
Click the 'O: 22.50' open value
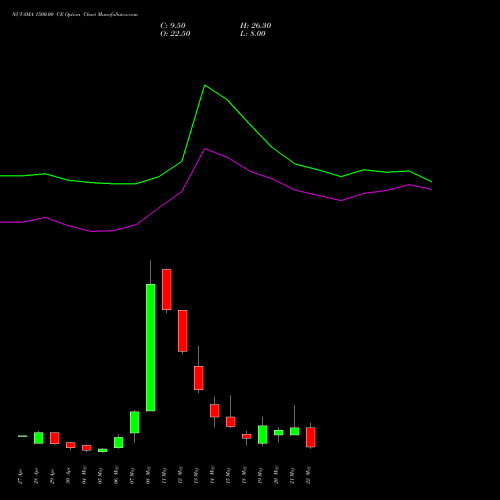(175, 34)
